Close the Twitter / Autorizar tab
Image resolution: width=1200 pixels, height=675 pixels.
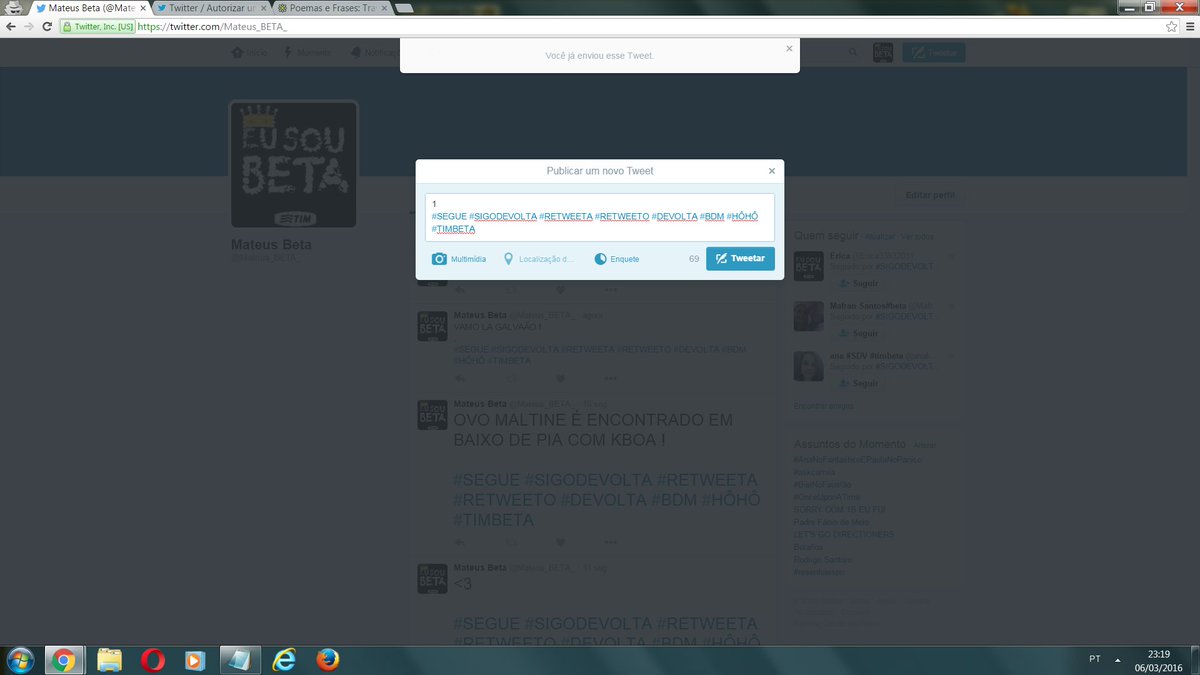click(x=262, y=8)
